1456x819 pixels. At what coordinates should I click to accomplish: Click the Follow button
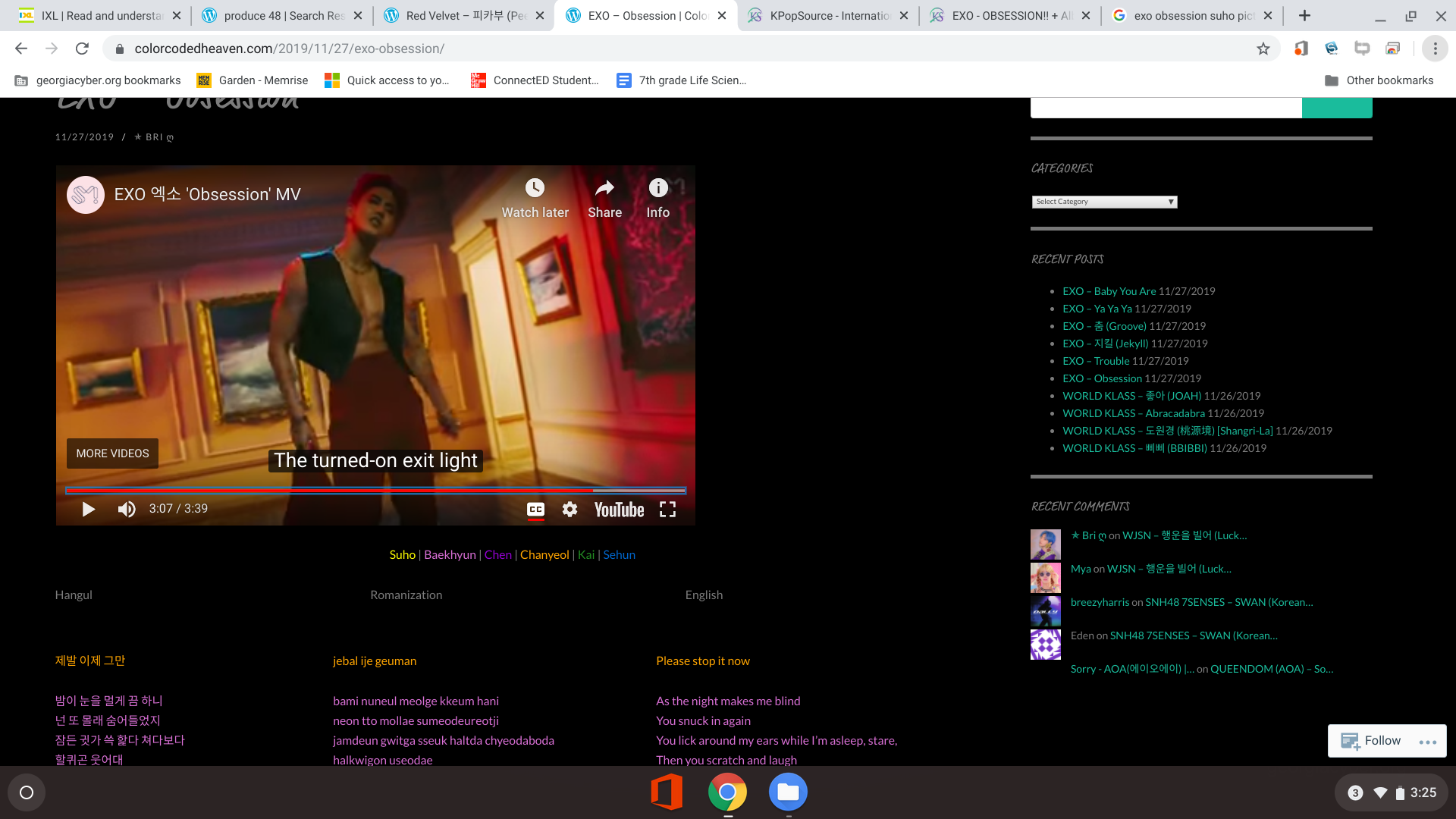pyautogui.click(x=1371, y=741)
